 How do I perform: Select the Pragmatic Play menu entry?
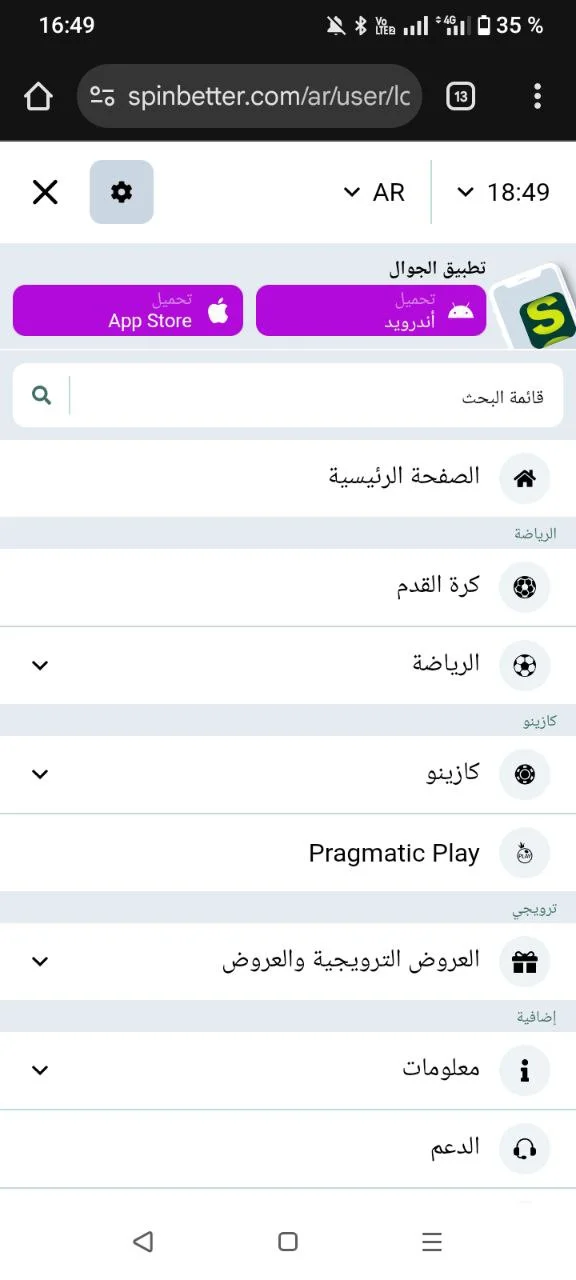click(x=393, y=853)
